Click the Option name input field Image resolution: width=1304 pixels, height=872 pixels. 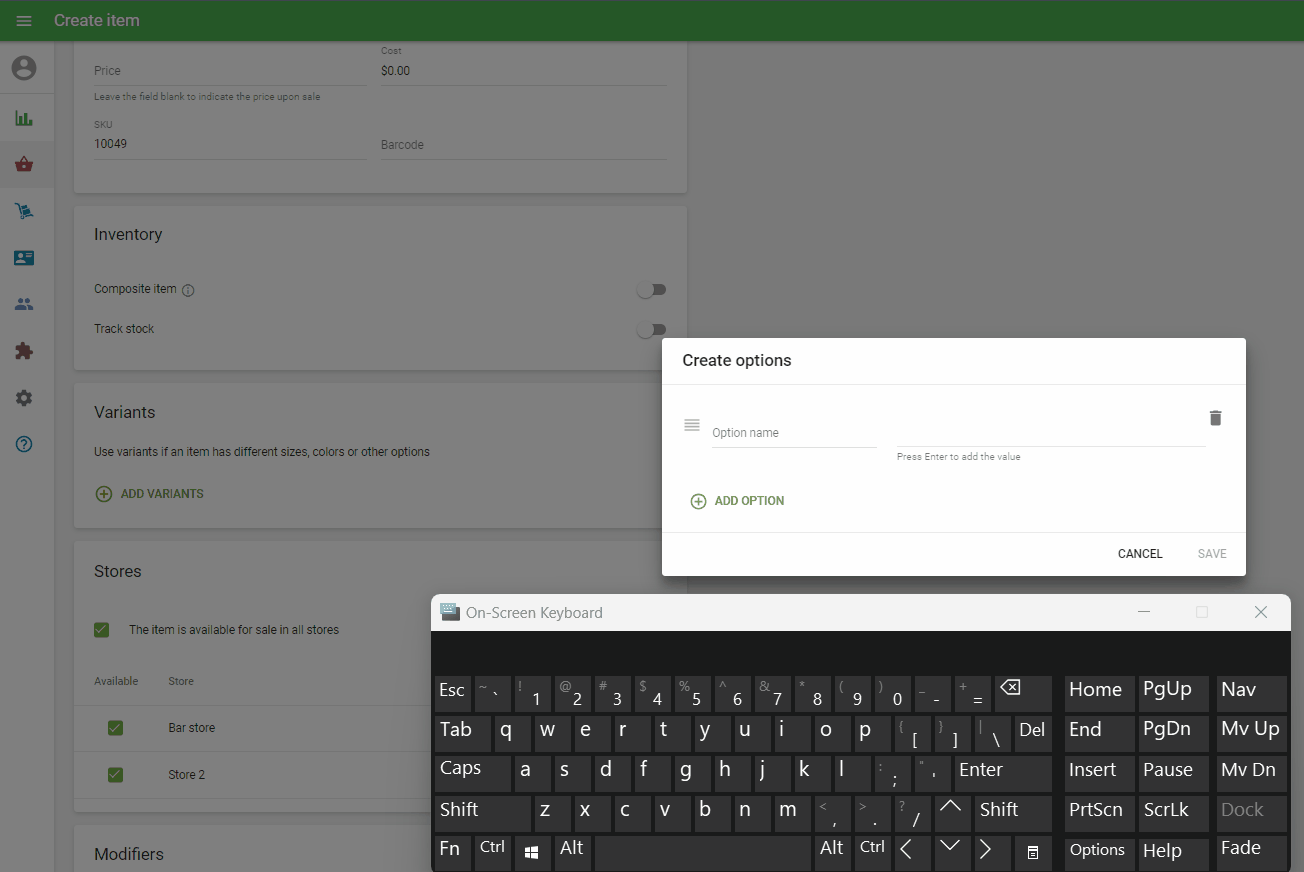pyautogui.click(x=793, y=433)
